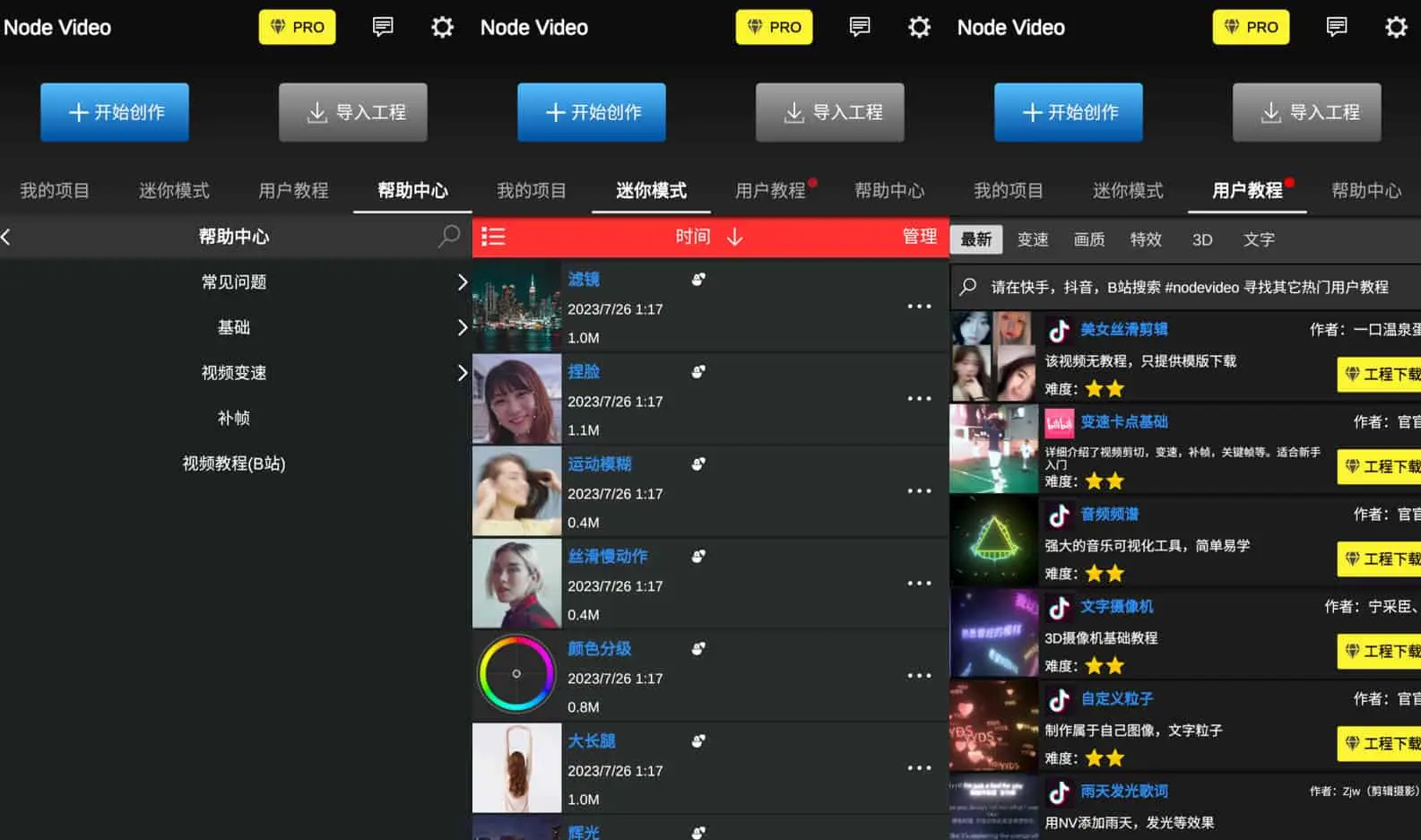
Task: Go back using the 帮助中心 back arrow
Action: tap(7, 237)
